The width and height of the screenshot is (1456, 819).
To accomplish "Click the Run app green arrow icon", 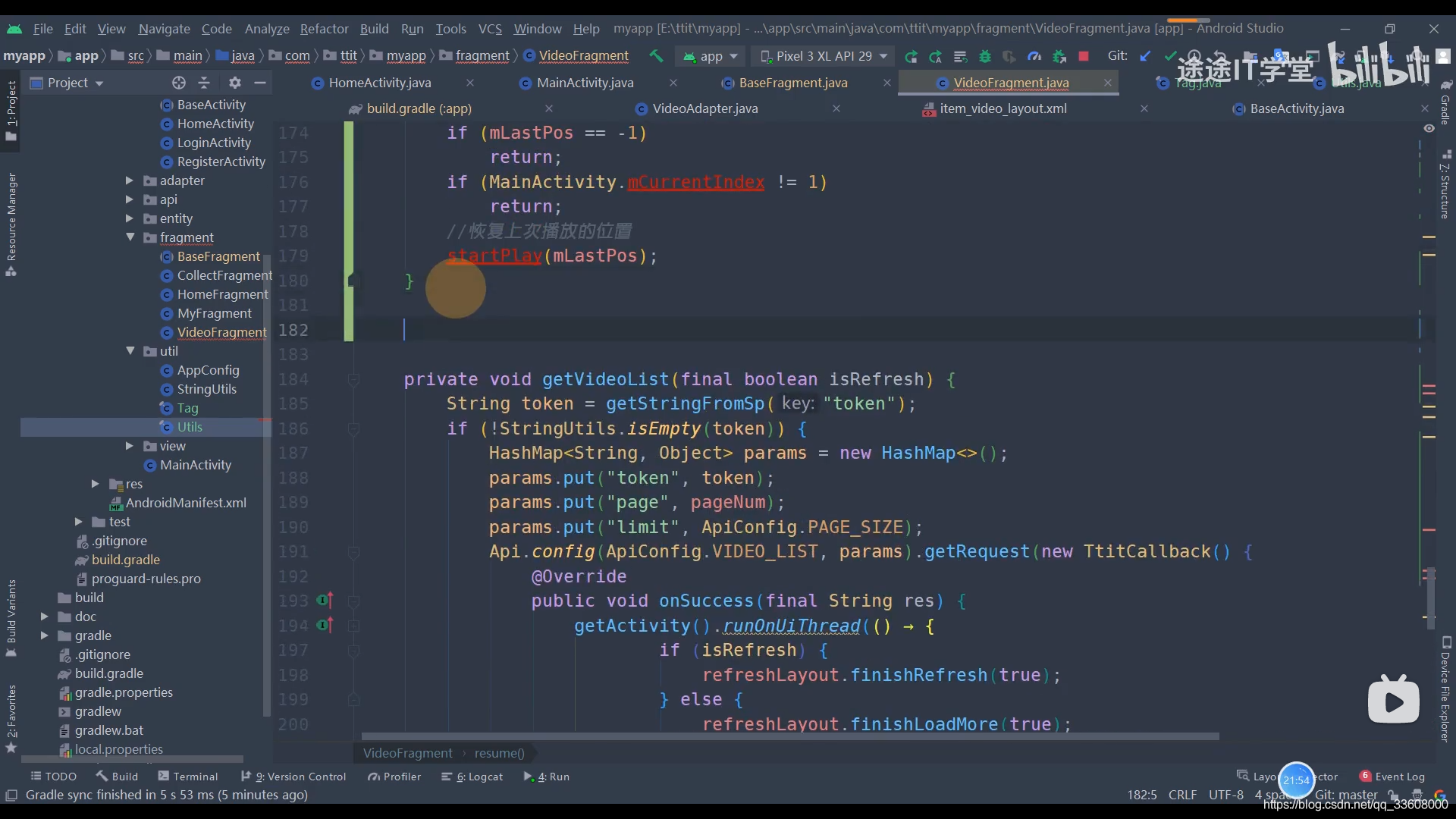I will pos(911,56).
